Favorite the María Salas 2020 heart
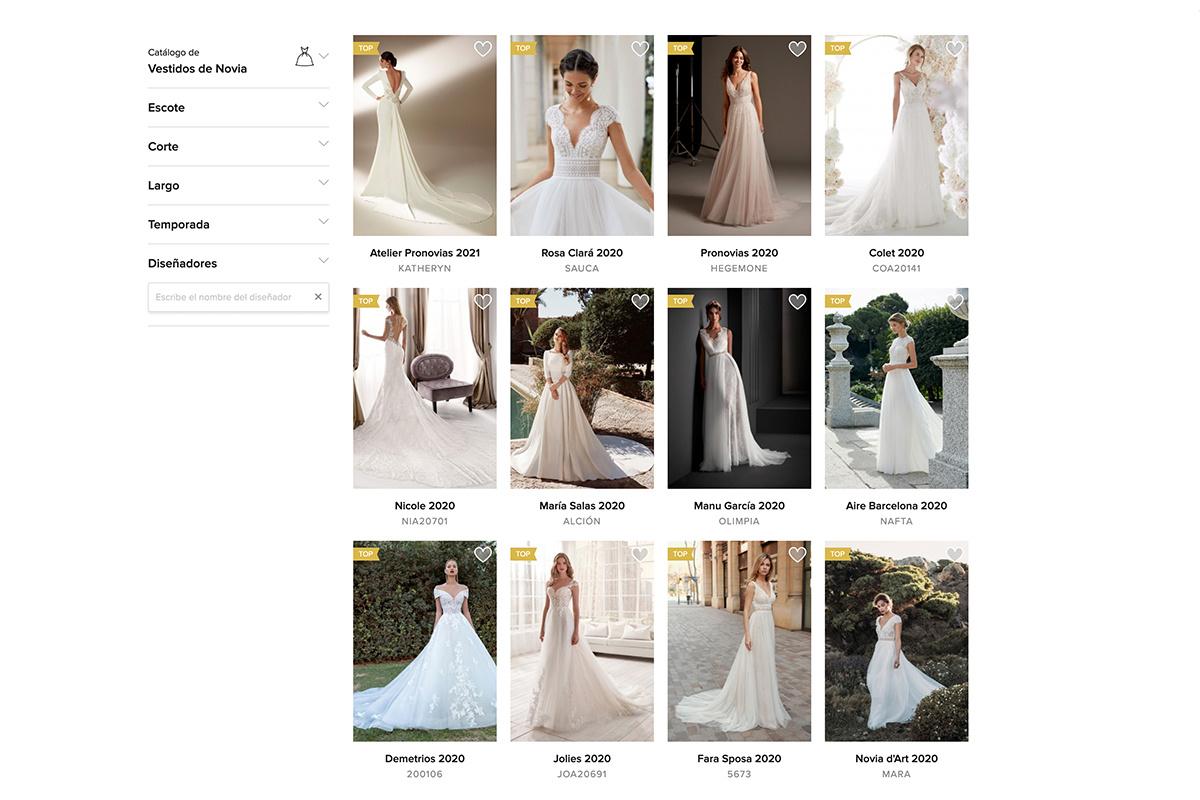Image resolution: width=1200 pixels, height=800 pixels. (640, 302)
